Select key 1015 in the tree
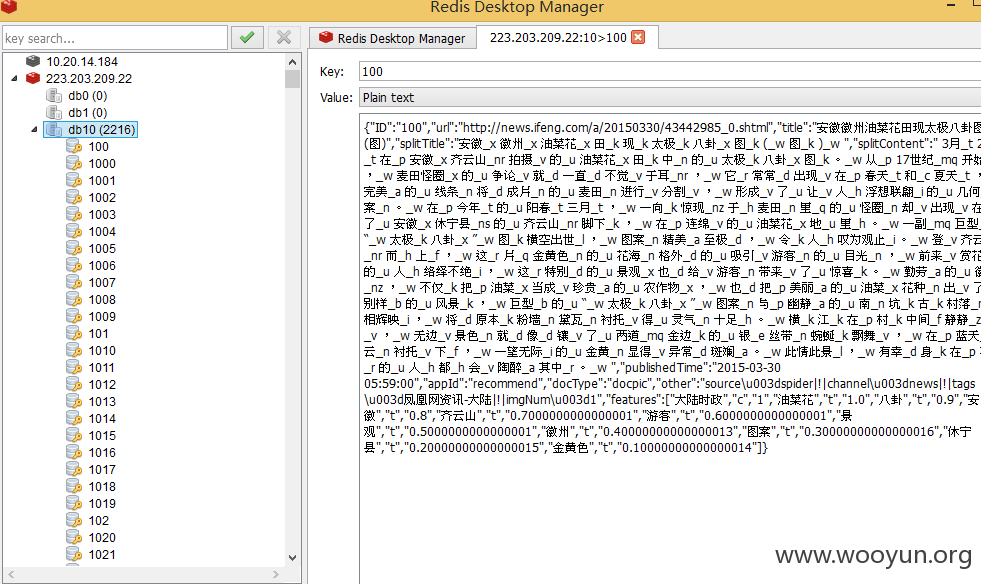Viewport: 981px width, 584px height. point(102,436)
